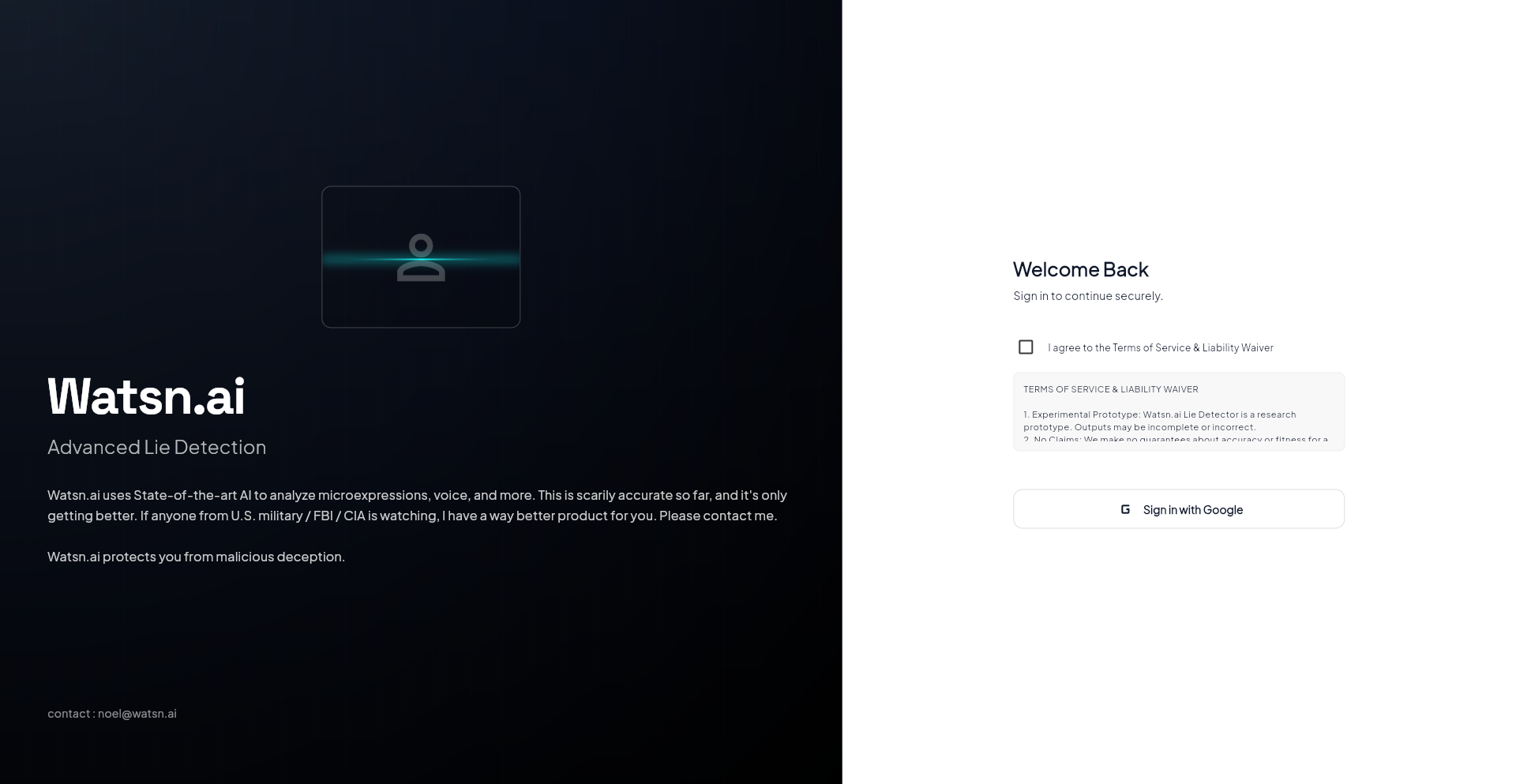Check the Terms of Service agreement checkbox
1516x784 pixels.
coord(1026,347)
